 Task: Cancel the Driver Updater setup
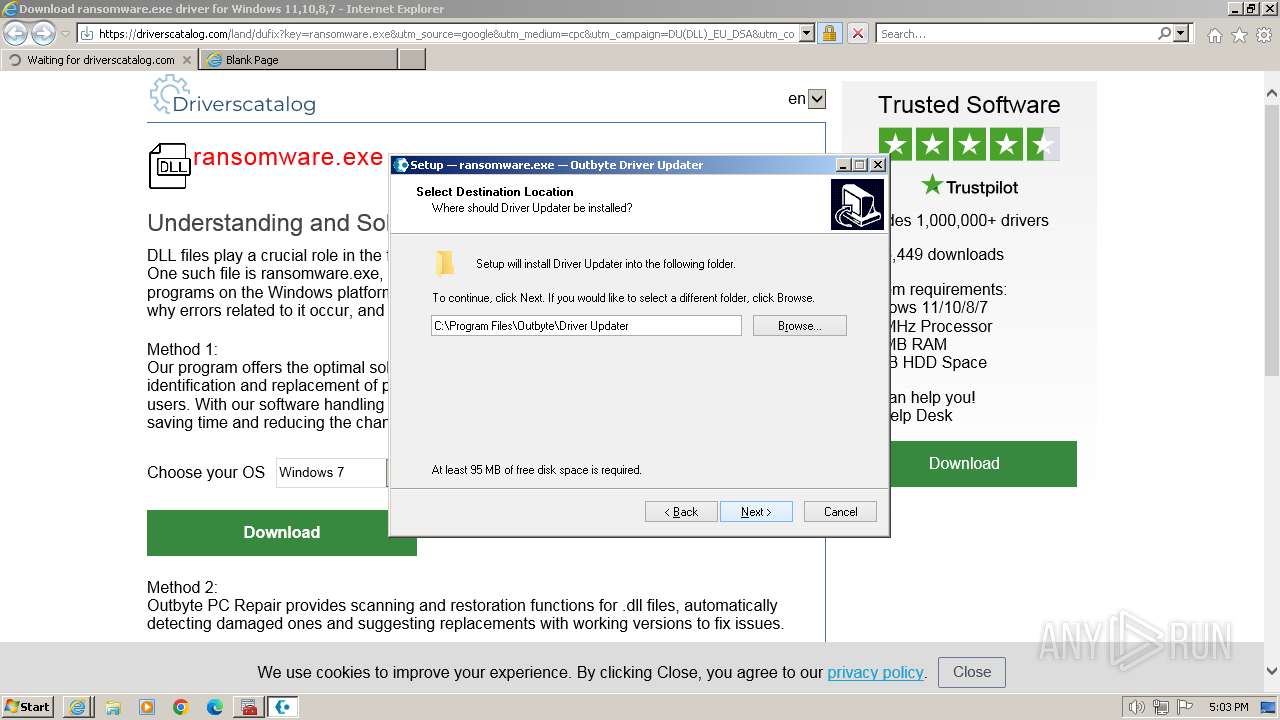pyautogui.click(x=840, y=511)
